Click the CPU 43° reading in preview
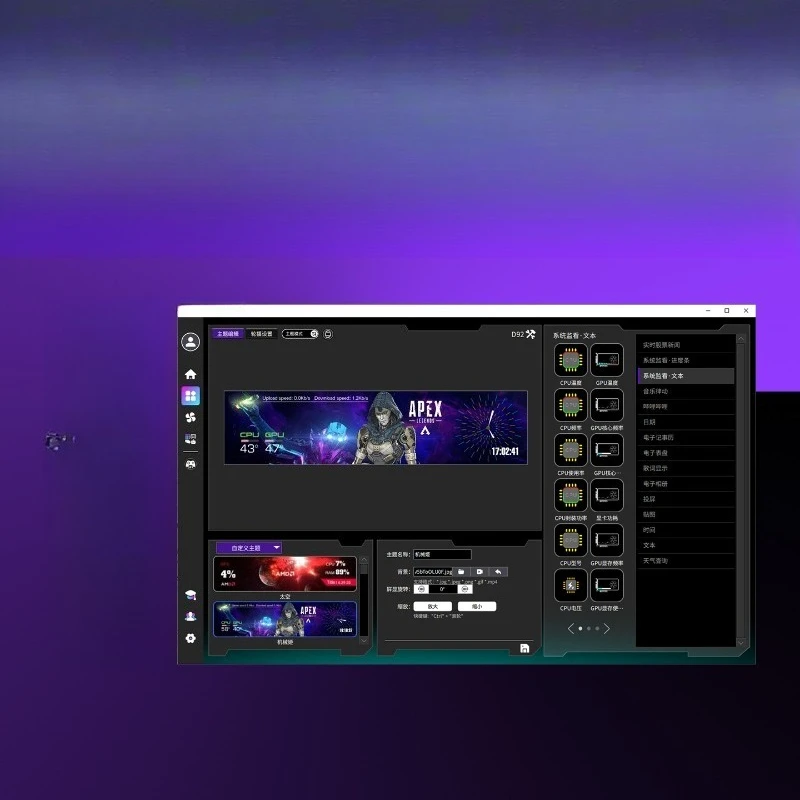The height and width of the screenshot is (800, 800). [x=249, y=448]
